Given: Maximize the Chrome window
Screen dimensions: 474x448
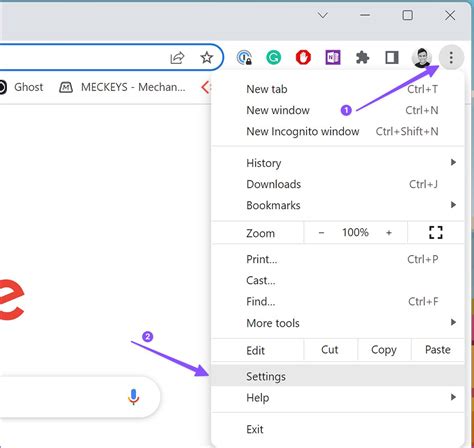Looking at the screenshot, I should [408, 15].
